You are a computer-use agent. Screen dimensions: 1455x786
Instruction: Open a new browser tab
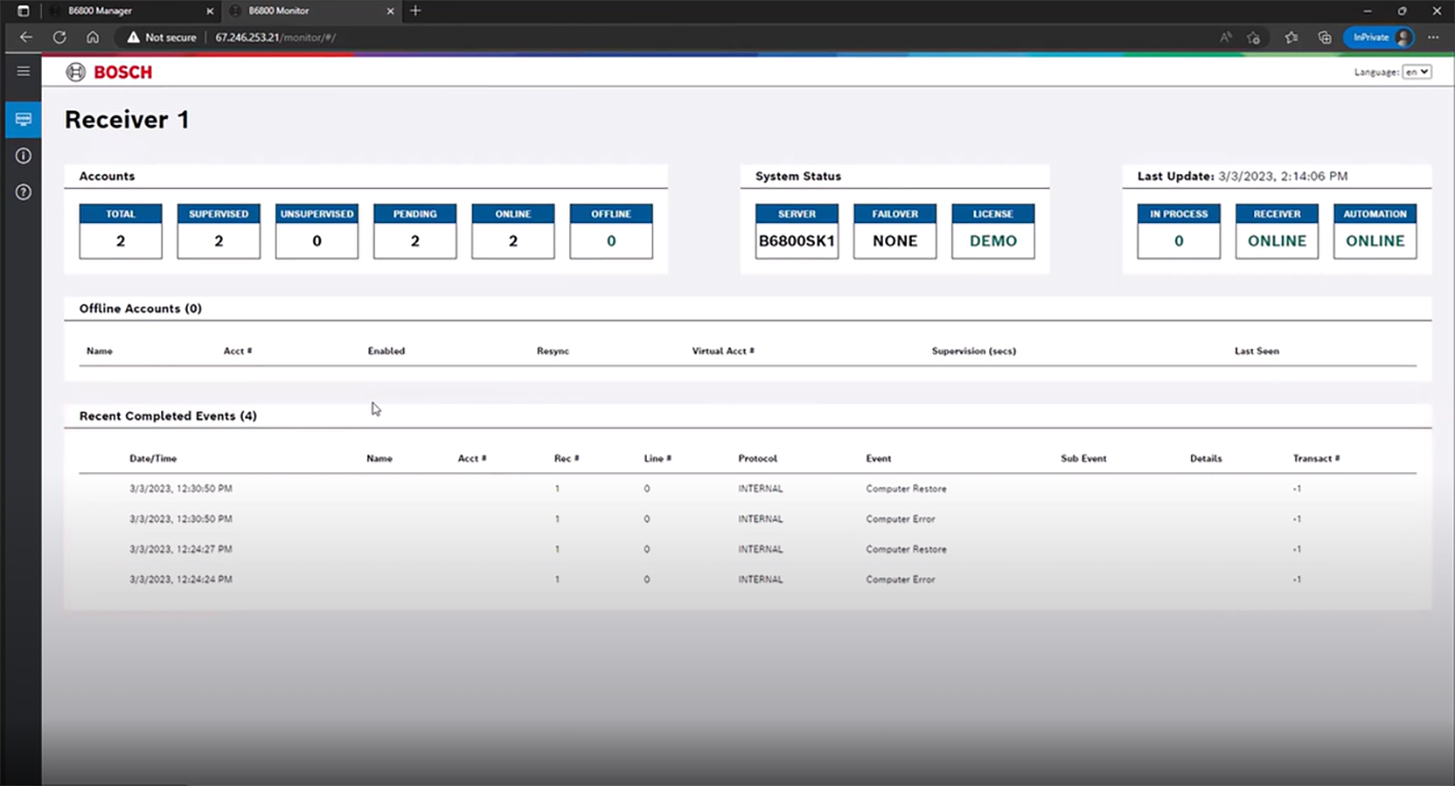415,11
